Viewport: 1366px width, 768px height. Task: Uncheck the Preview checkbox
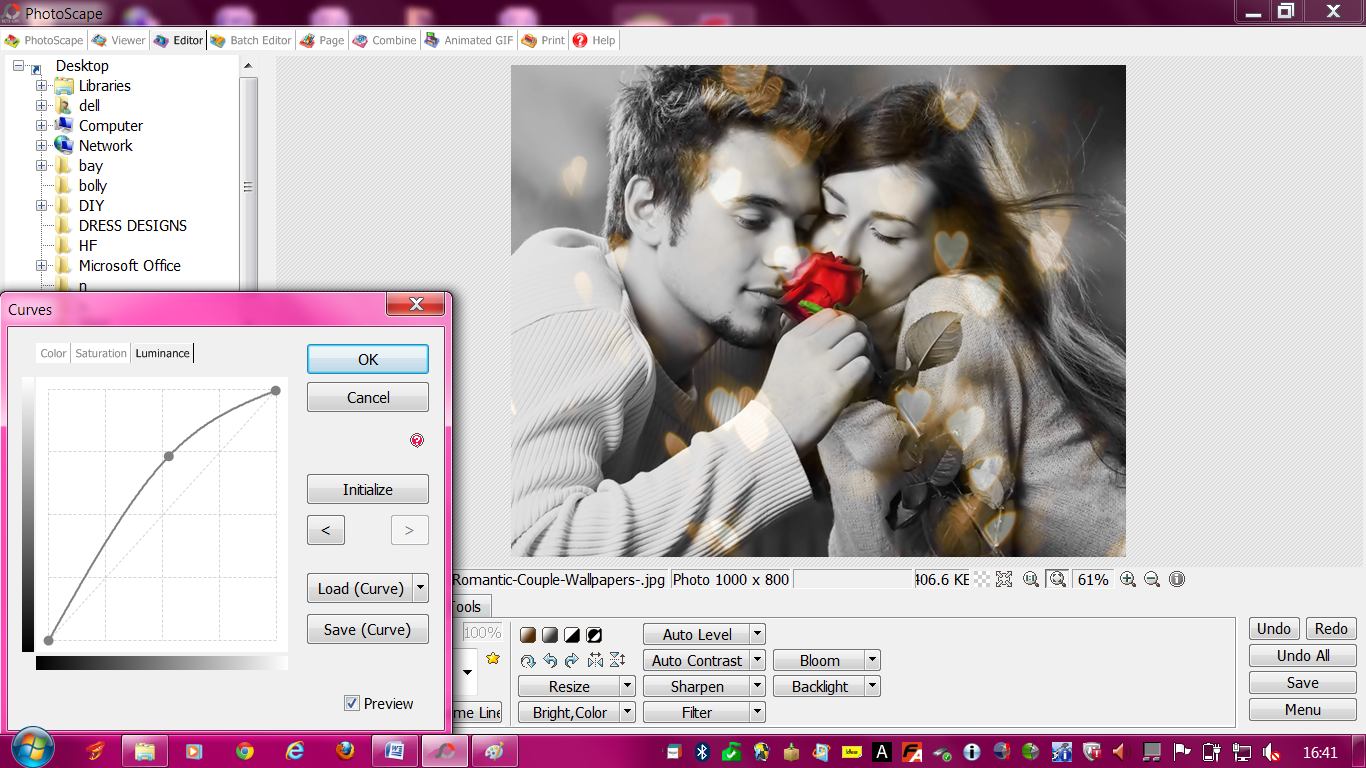pos(352,703)
